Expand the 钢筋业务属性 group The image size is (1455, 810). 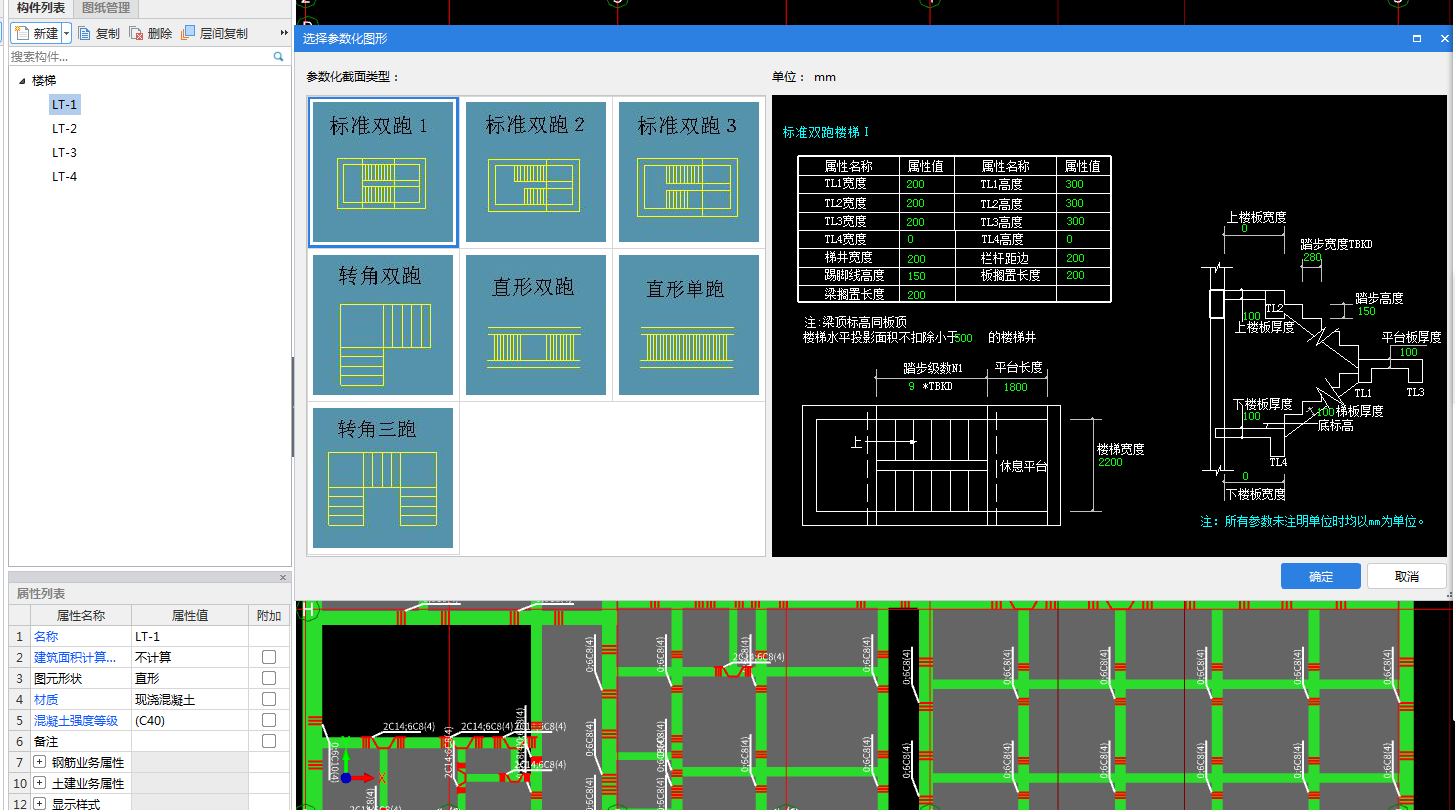click(40, 763)
